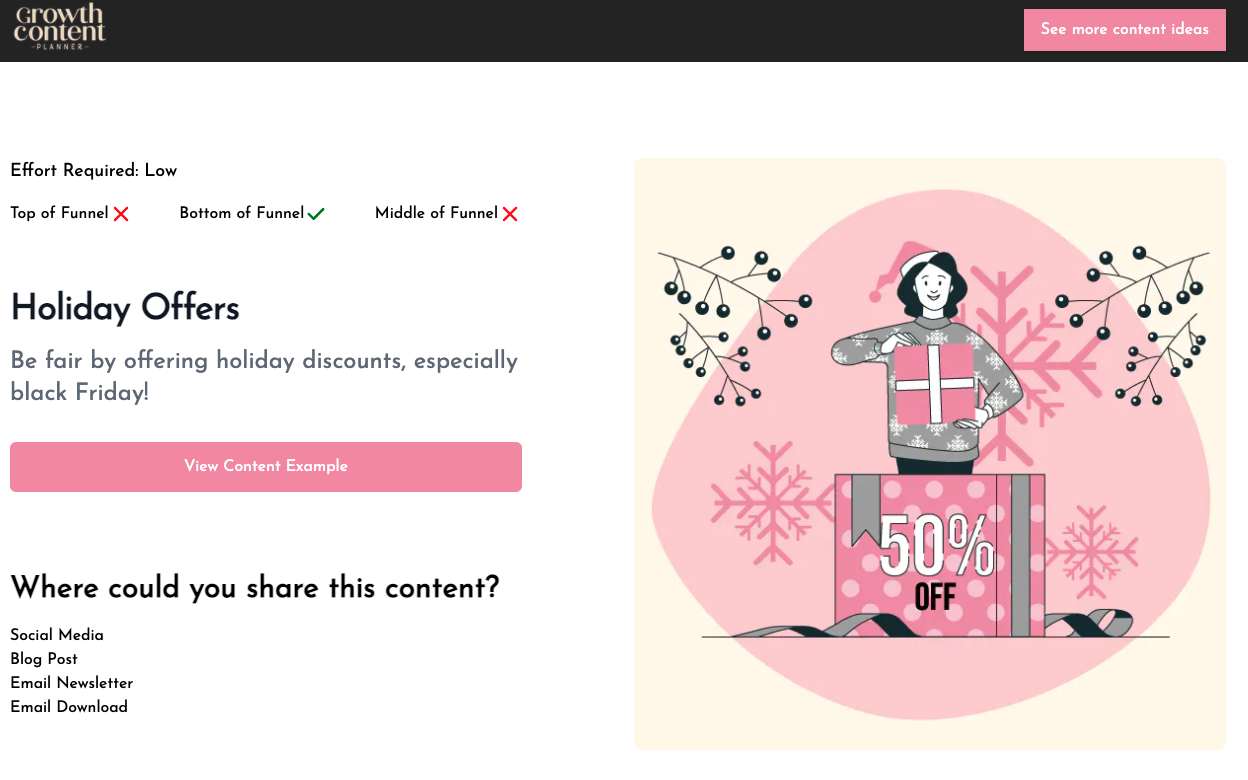
Task: Click the red X beside Top of Funnel
Action: (x=121, y=213)
